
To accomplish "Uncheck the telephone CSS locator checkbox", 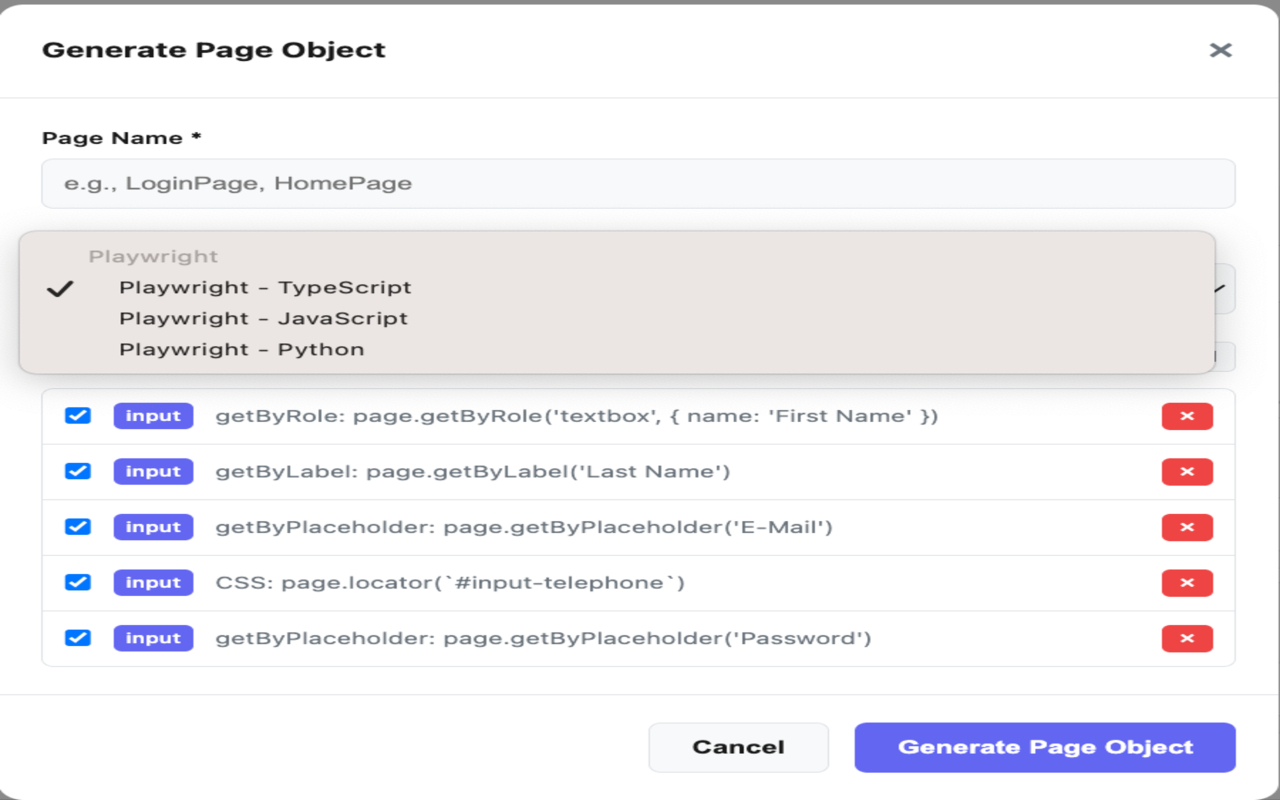I will 77,582.
